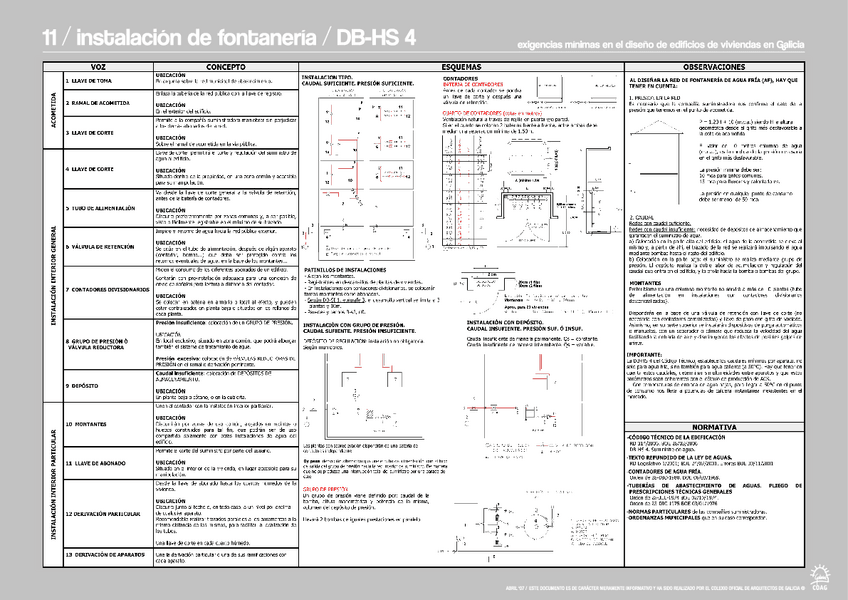Click "CONTADORES DE AGUA FRÍA" in Normativa
The image size is (848, 600).
665,471
